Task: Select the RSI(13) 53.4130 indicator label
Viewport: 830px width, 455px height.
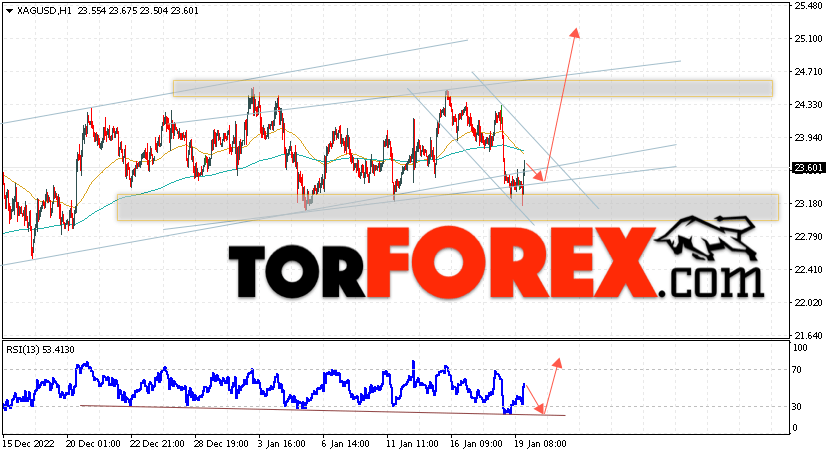Action: click(40, 350)
